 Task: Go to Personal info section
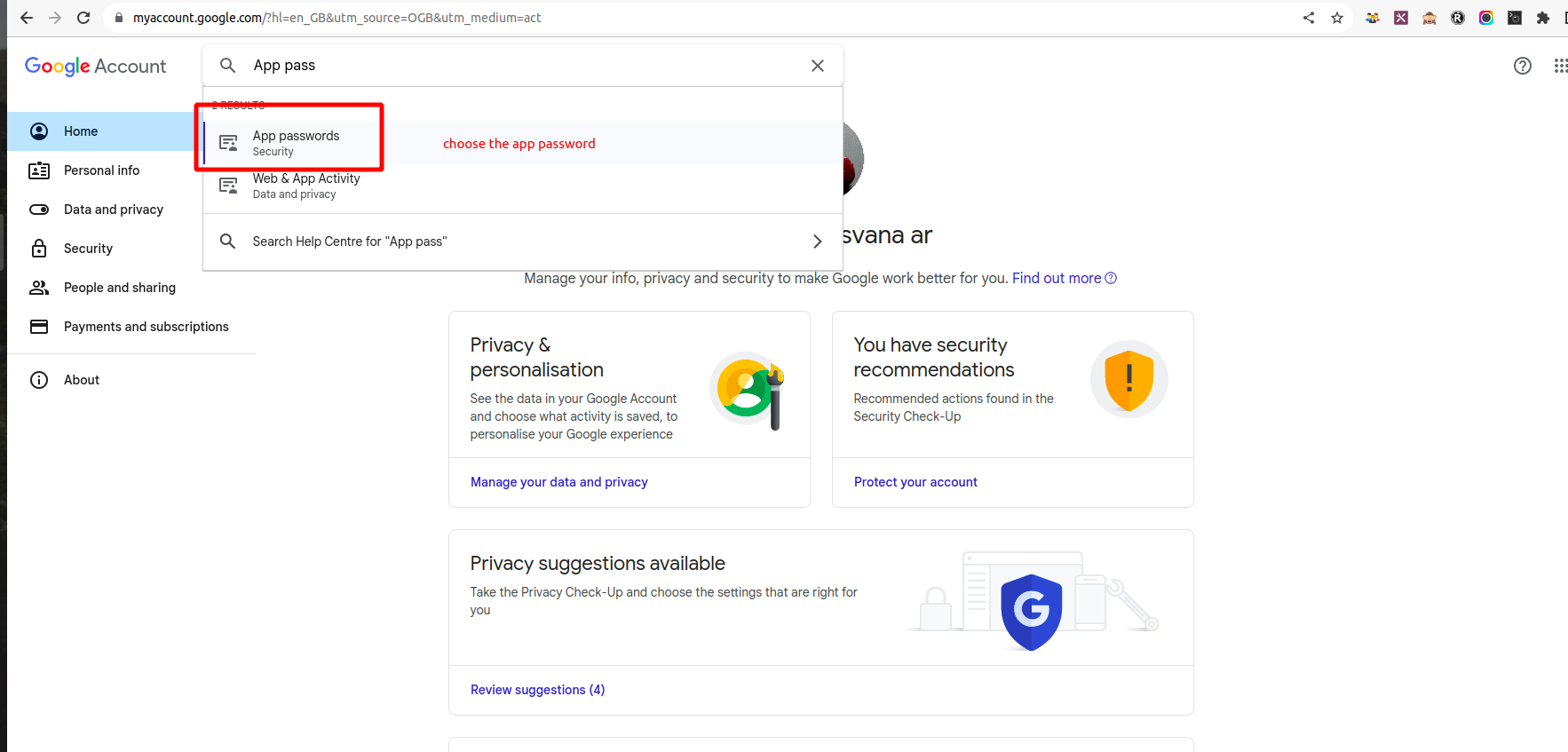pyautogui.click(x=101, y=170)
